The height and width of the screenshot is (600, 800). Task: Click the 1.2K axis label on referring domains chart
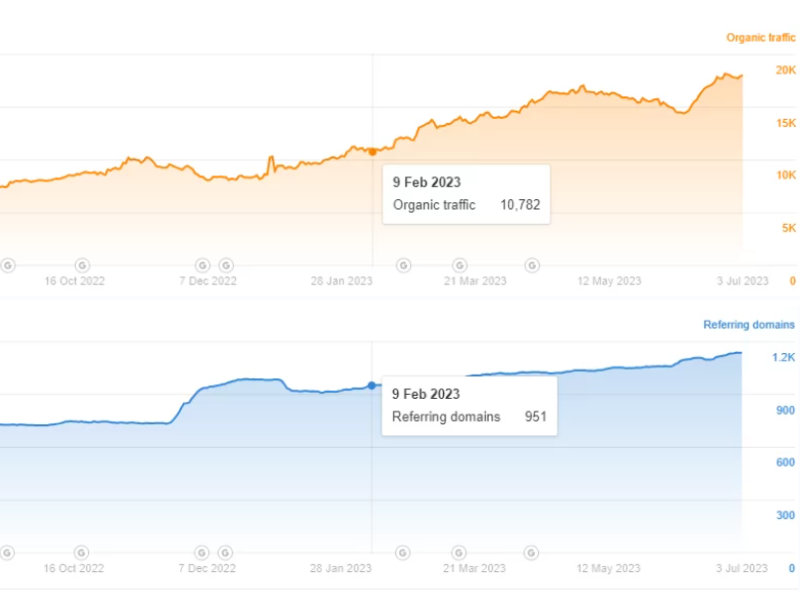coord(784,357)
